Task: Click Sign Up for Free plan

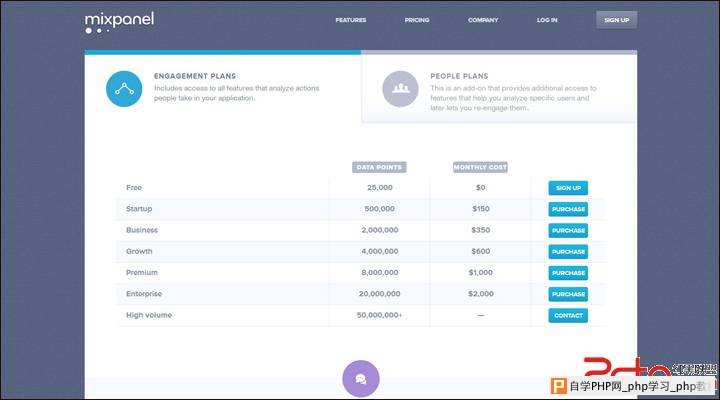Action: point(568,188)
